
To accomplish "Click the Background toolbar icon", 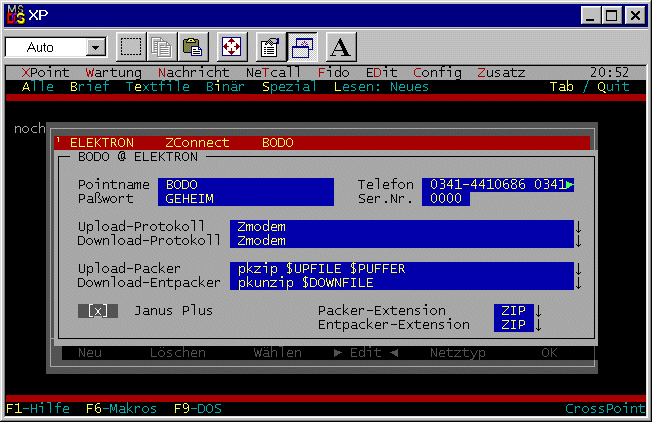I will point(302,47).
